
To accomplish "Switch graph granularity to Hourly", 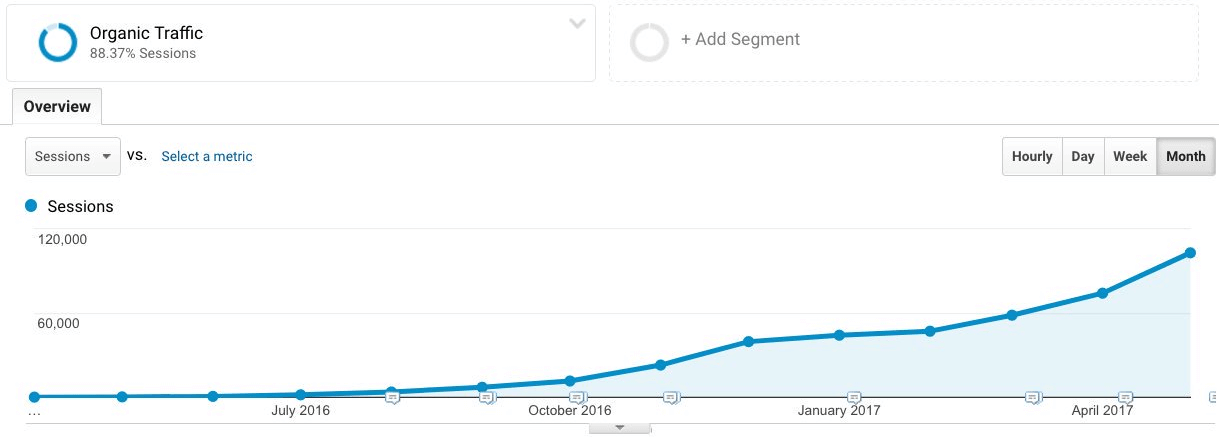I will coord(1032,156).
